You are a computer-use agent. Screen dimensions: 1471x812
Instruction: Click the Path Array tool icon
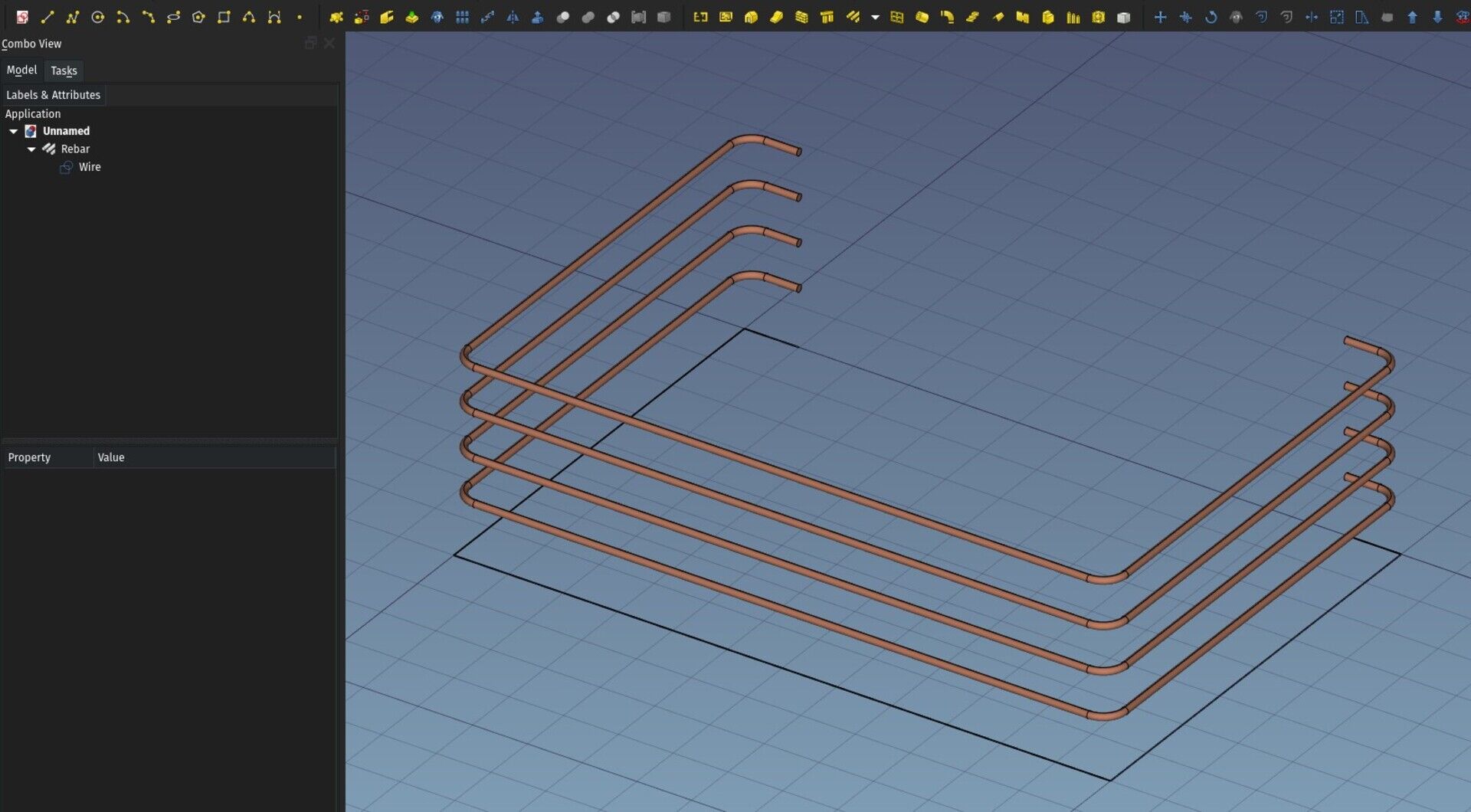coord(487,17)
